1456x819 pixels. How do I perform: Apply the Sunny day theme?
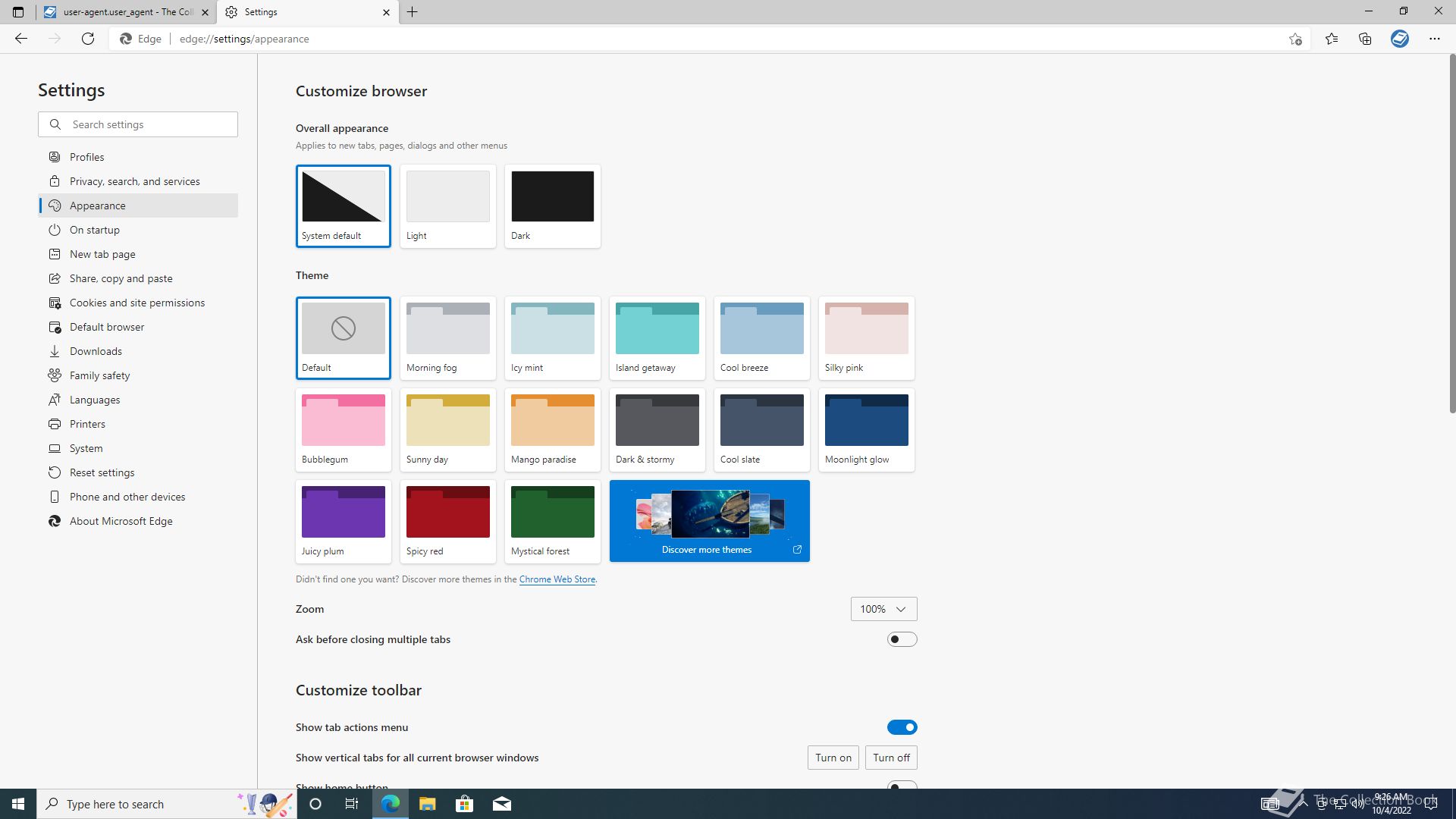448,430
